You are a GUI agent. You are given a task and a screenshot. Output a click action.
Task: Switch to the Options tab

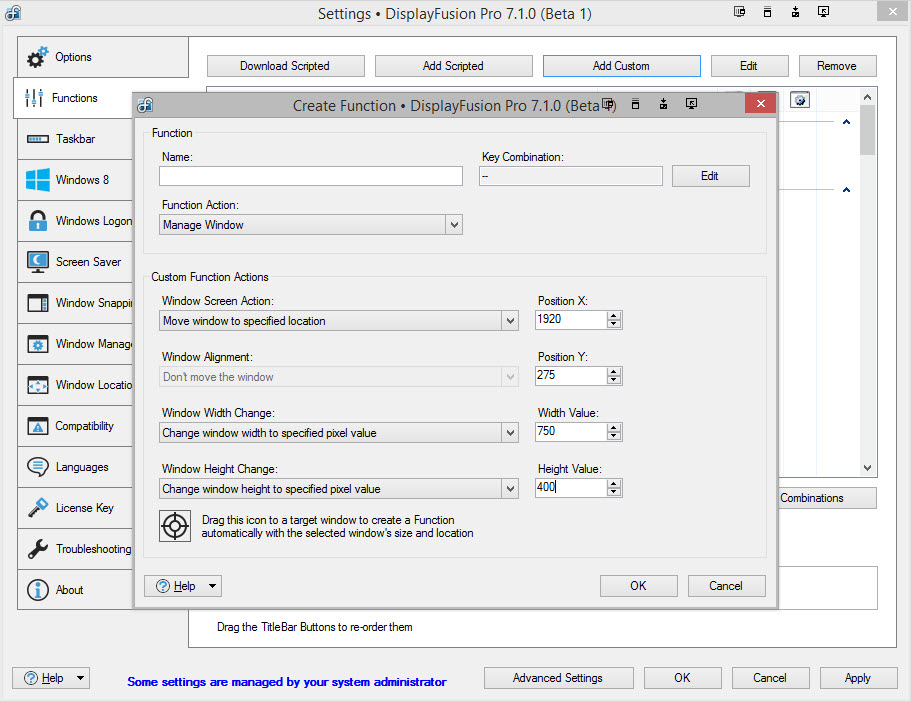[73, 57]
